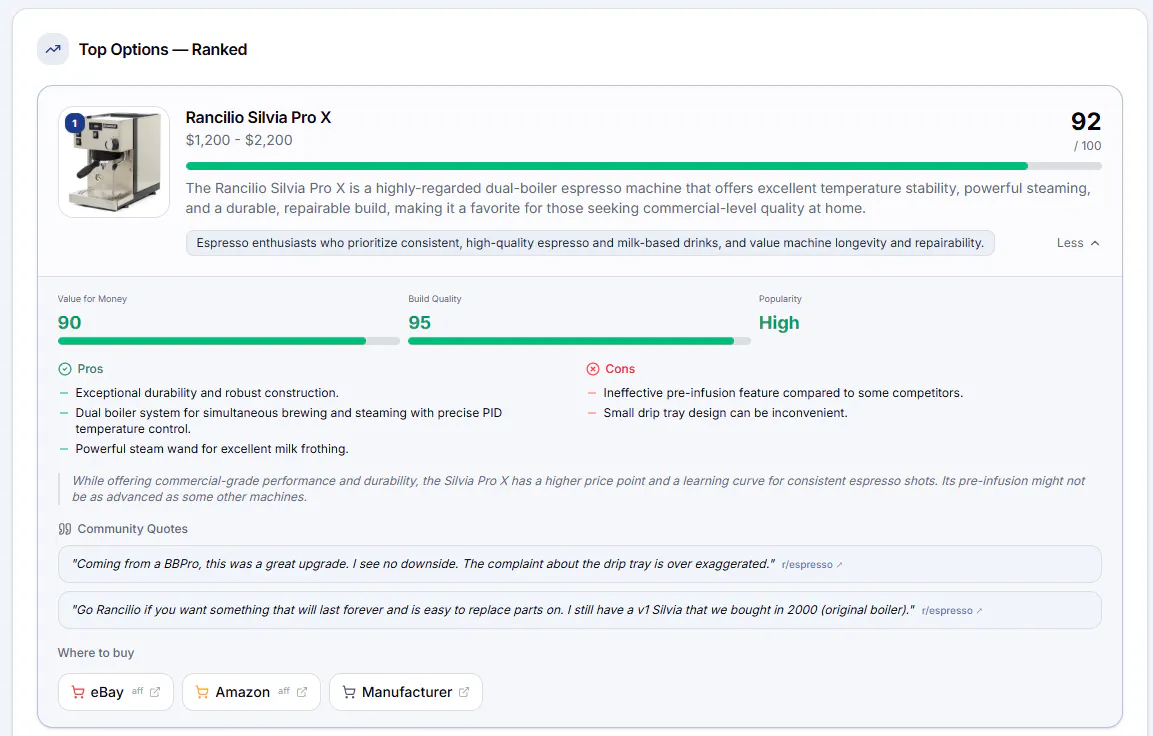Click 'Small drip tray design' con line
This screenshot has width=1153, height=736.
725,412
